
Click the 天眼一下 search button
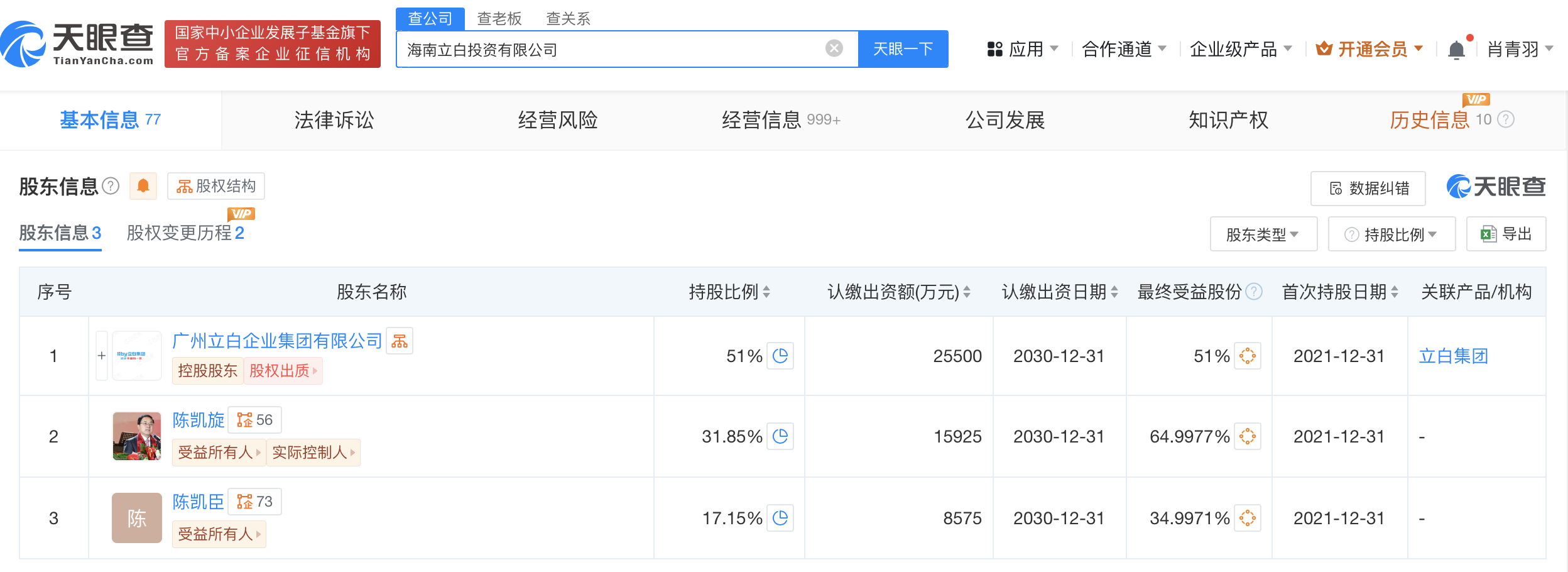[903, 48]
